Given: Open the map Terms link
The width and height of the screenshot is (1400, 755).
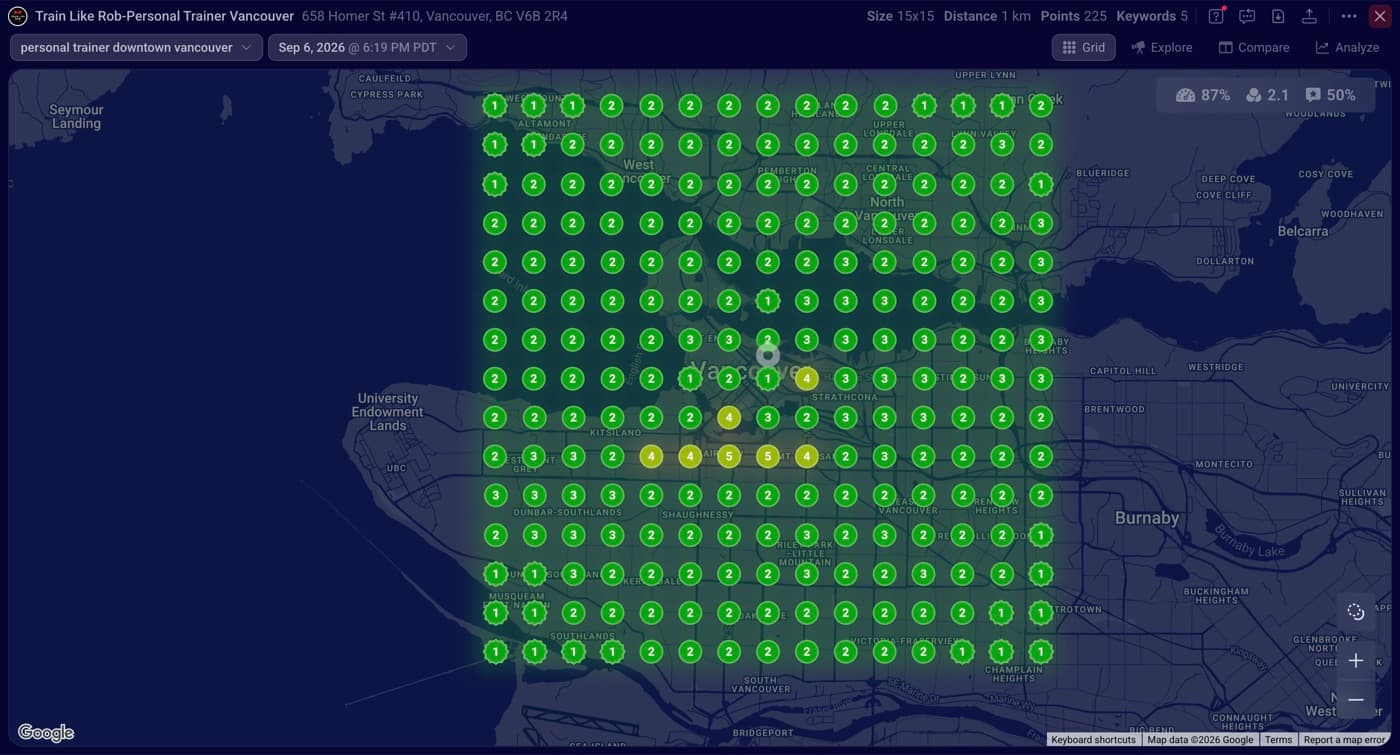Looking at the screenshot, I should [1278, 740].
